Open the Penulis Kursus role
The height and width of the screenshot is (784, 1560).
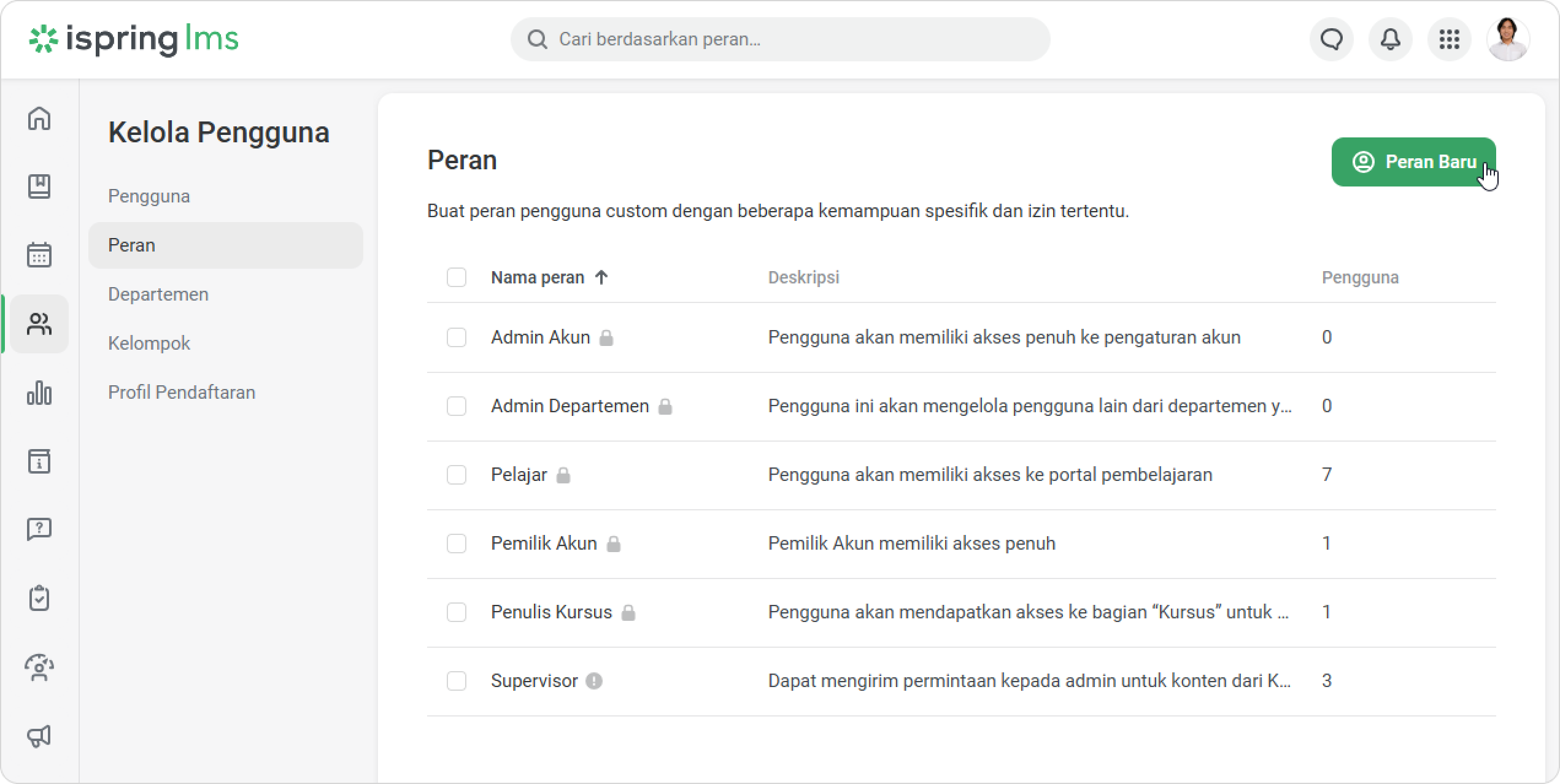point(551,612)
